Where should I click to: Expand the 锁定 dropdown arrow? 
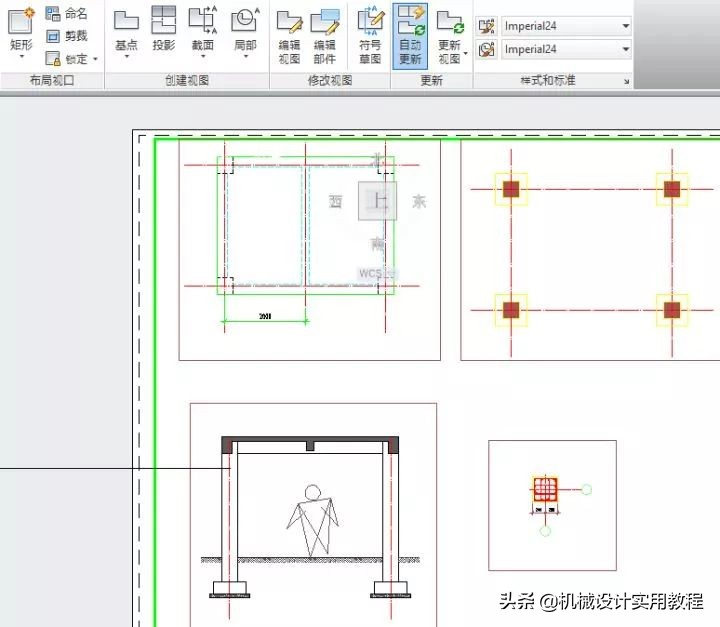(95, 59)
